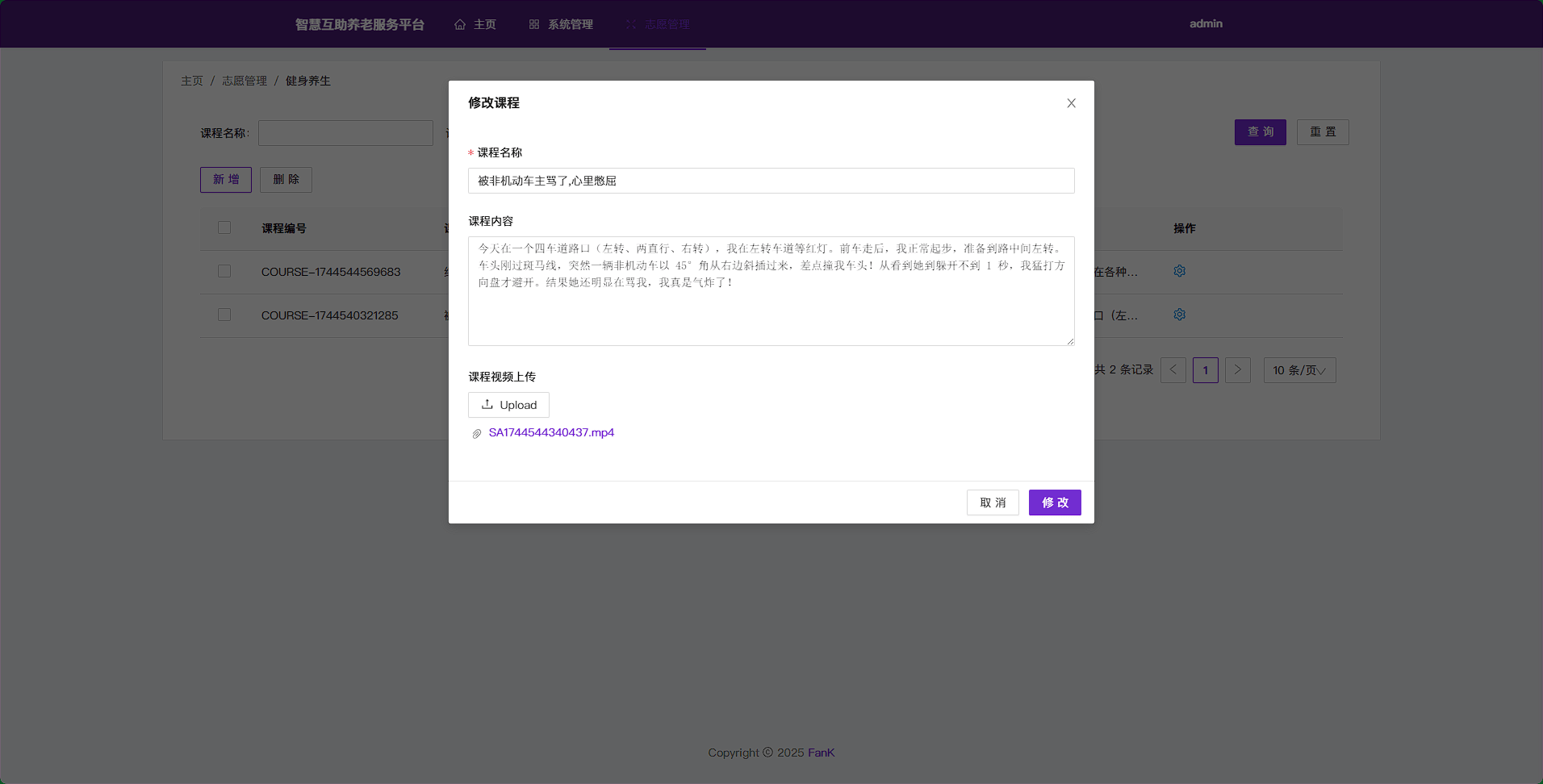Focus the 课程名称 field in dialog
Screen dimensions: 1543x784
(x=771, y=181)
